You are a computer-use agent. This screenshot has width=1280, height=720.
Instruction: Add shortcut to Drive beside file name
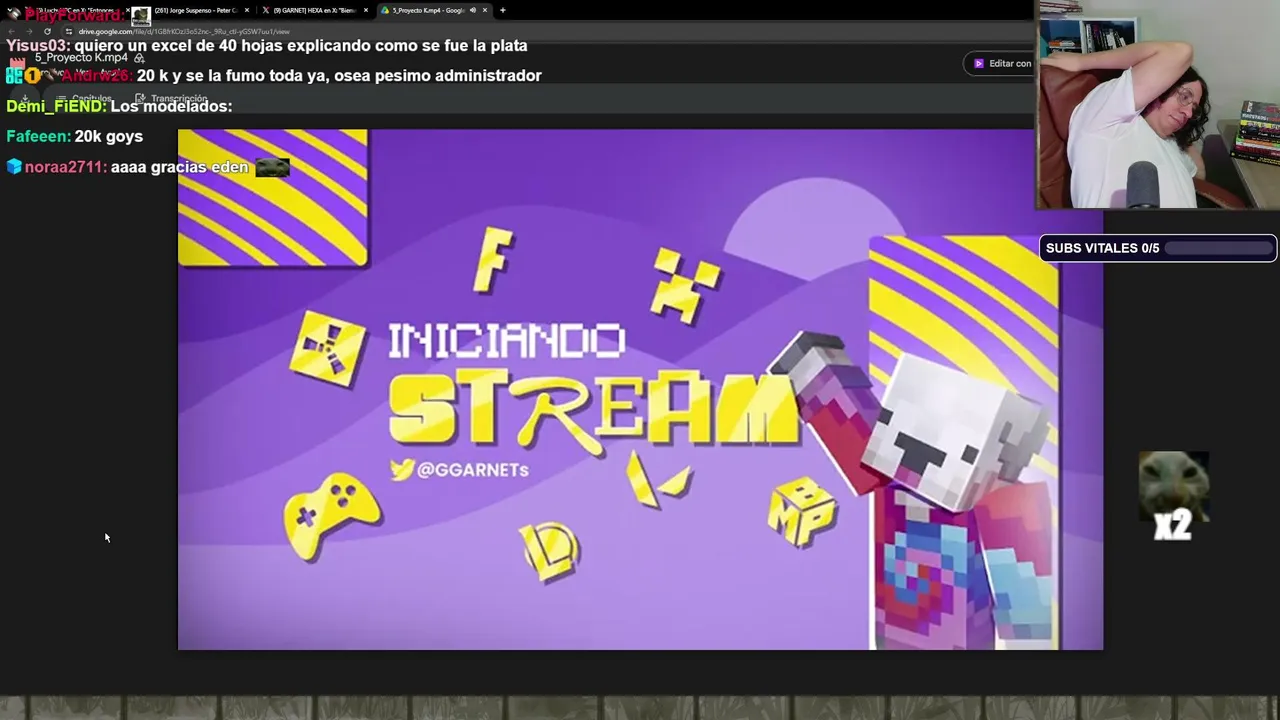point(139,58)
